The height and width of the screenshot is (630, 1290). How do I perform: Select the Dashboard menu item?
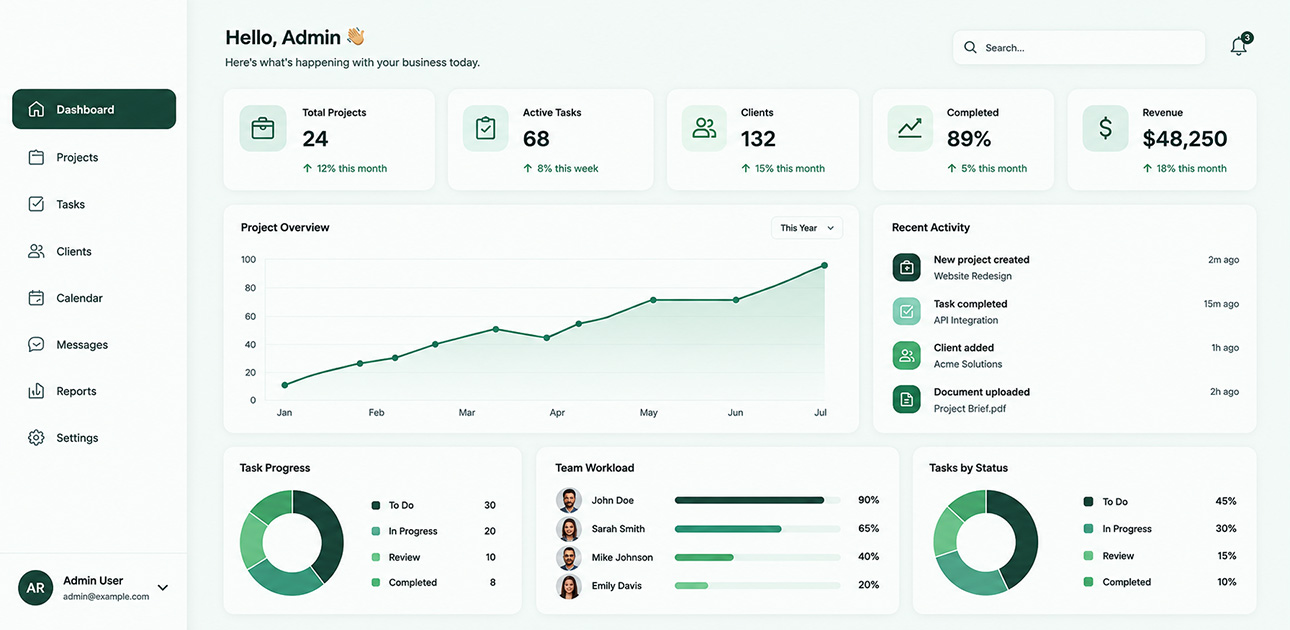tap(94, 109)
